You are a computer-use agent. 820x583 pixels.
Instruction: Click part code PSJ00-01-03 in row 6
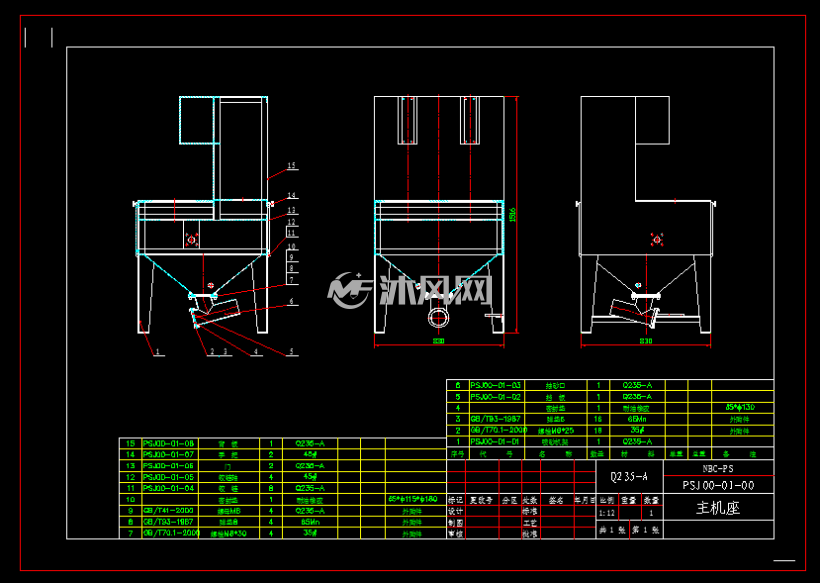pyautogui.click(x=495, y=385)
